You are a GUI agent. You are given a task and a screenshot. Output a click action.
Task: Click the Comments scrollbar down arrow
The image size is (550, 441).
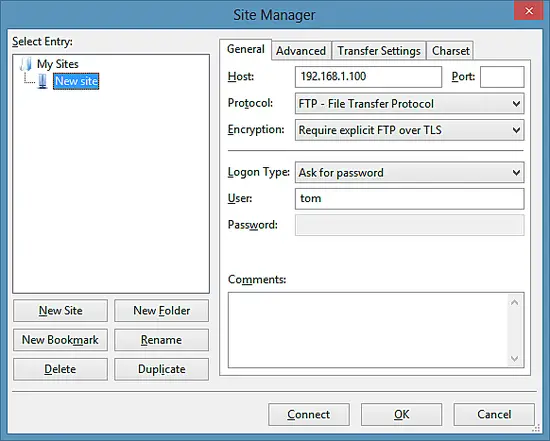(515, 359)
